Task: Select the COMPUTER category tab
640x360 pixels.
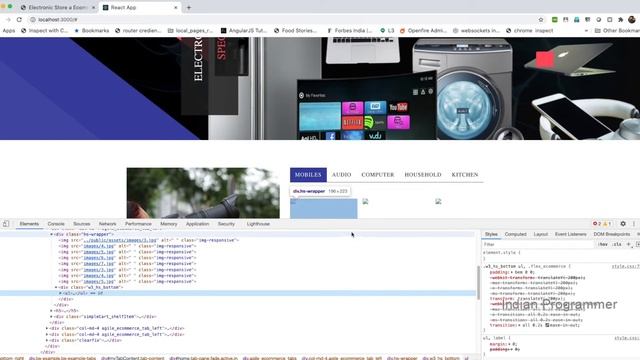Action: (x=378, y=175)
